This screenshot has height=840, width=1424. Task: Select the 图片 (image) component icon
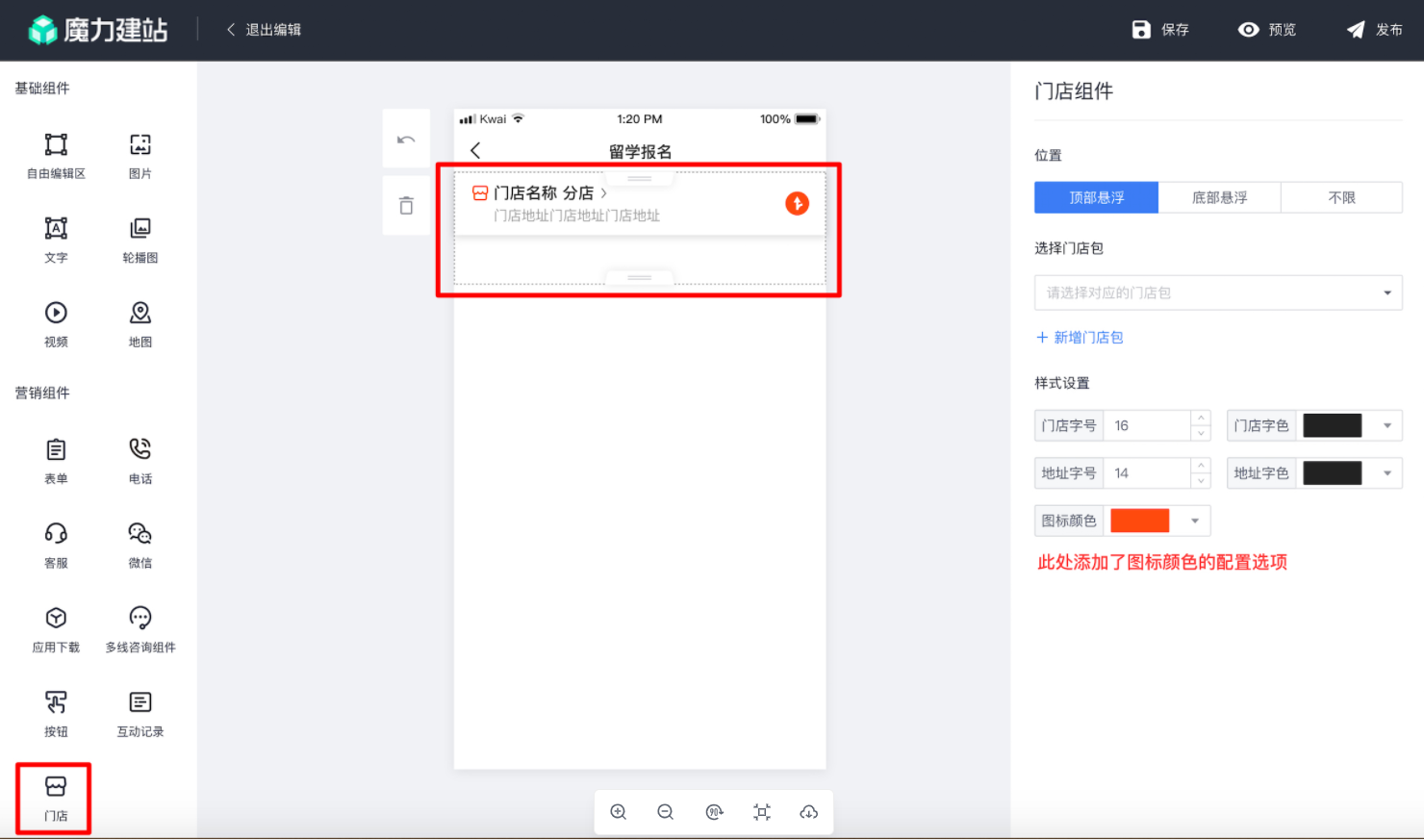[x=140, y=154]
